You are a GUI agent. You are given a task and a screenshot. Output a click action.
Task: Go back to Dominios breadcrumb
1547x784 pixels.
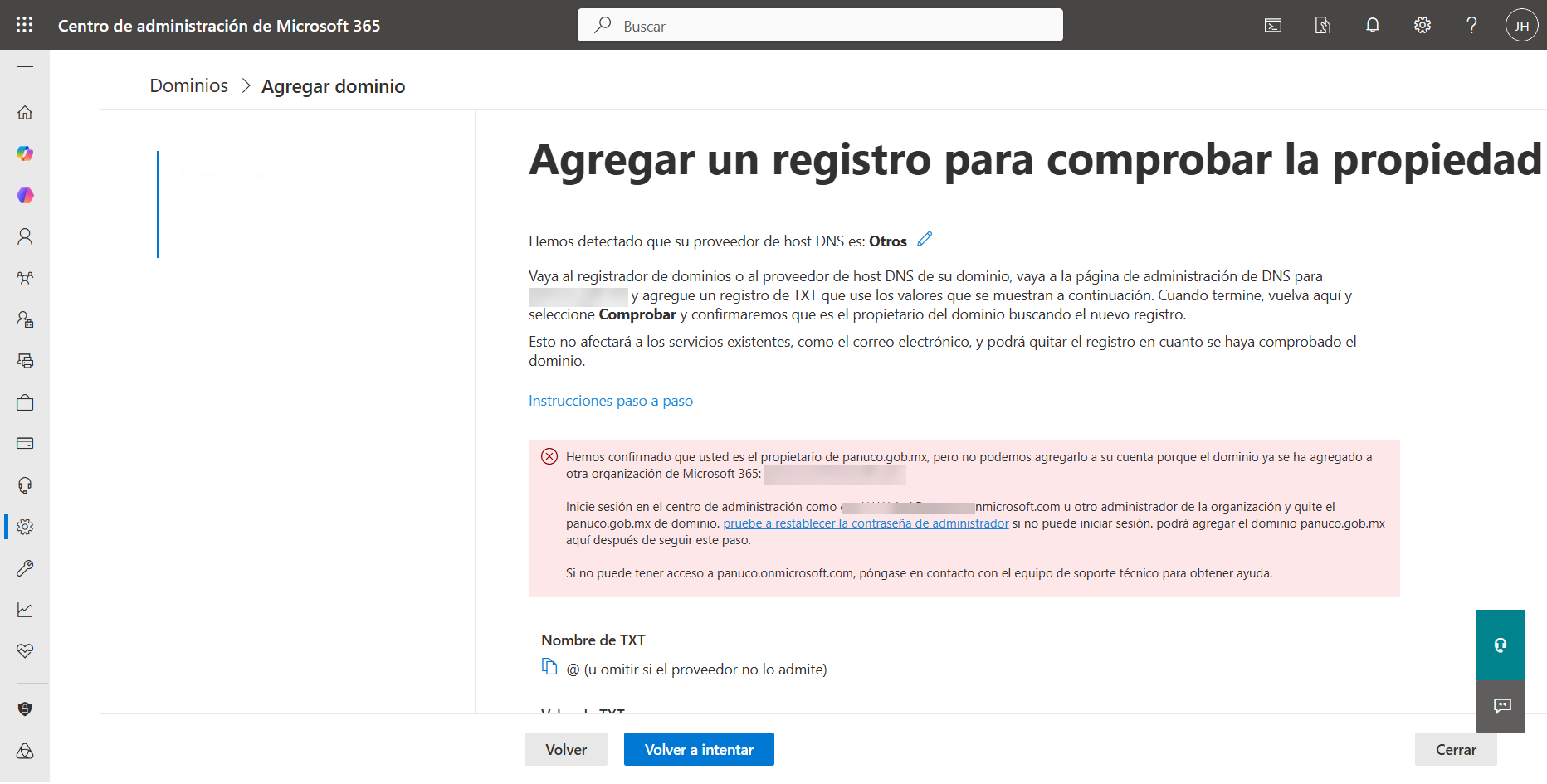pos(188,85)
